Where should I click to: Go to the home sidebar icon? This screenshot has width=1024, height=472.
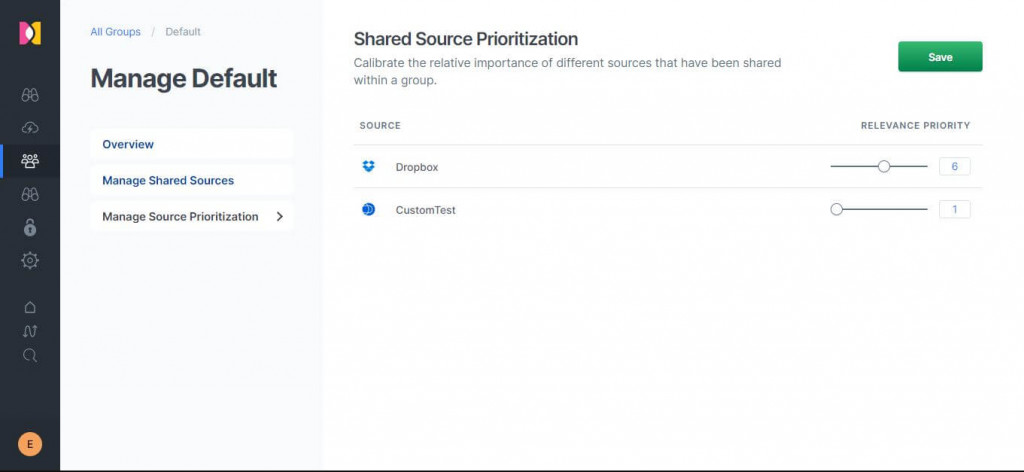click(30, 307)
